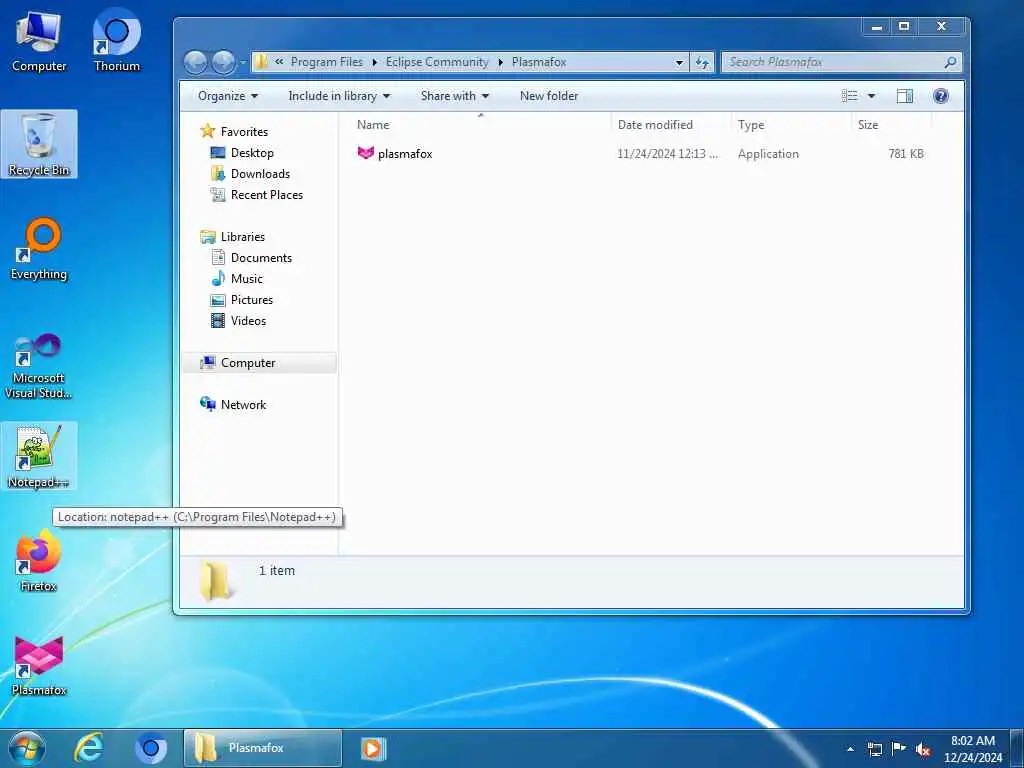Click the network tray icon
Screen dimensions: 1024x768
(874, 749)
